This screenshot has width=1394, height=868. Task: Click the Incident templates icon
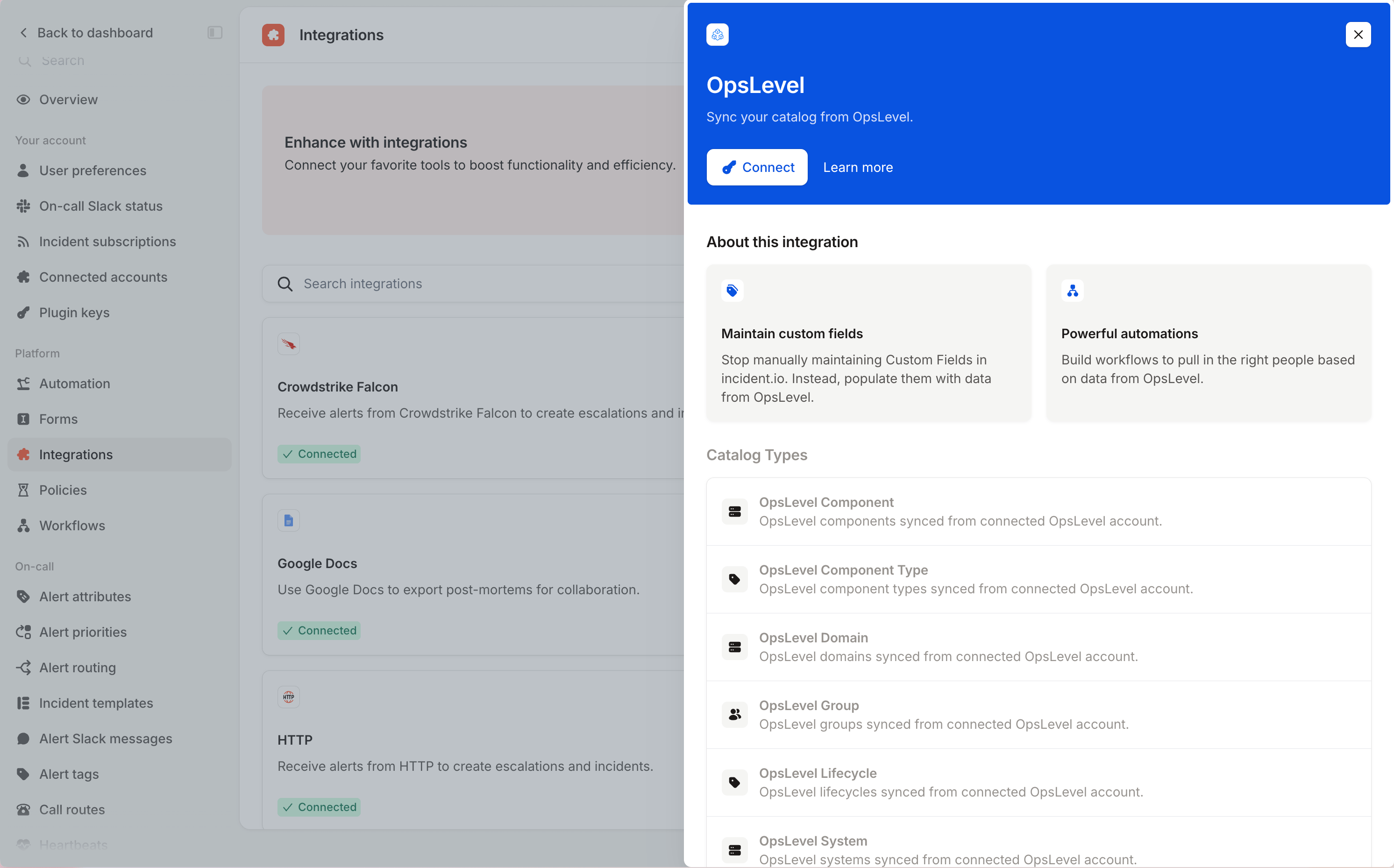(23, 703)
